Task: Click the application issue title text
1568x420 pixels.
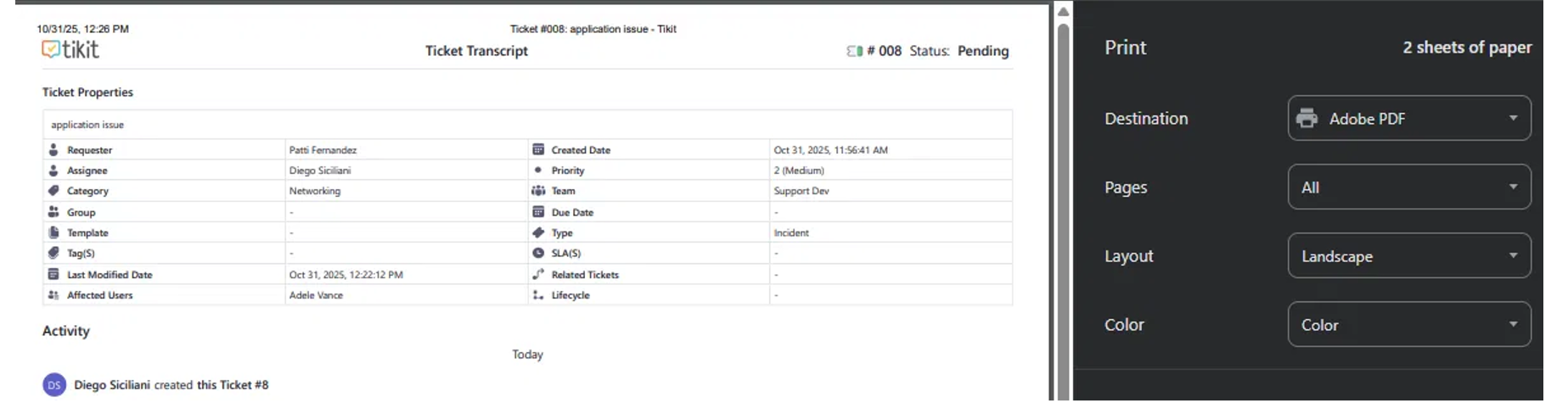Action: pos(87,125)
